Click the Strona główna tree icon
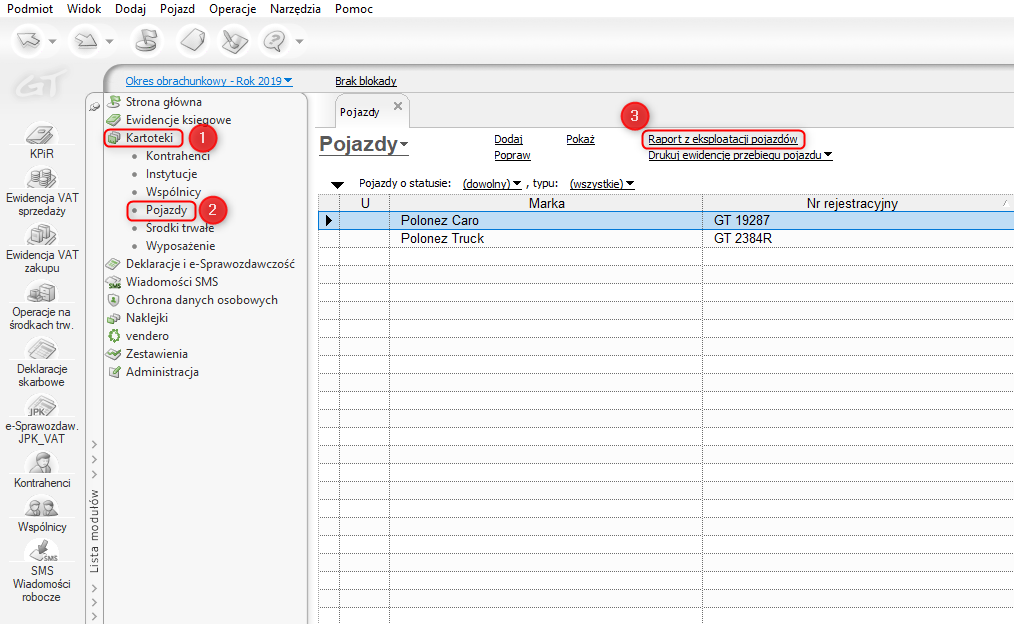Screen dimensions: 1014x624 click(x=114, y=102)
